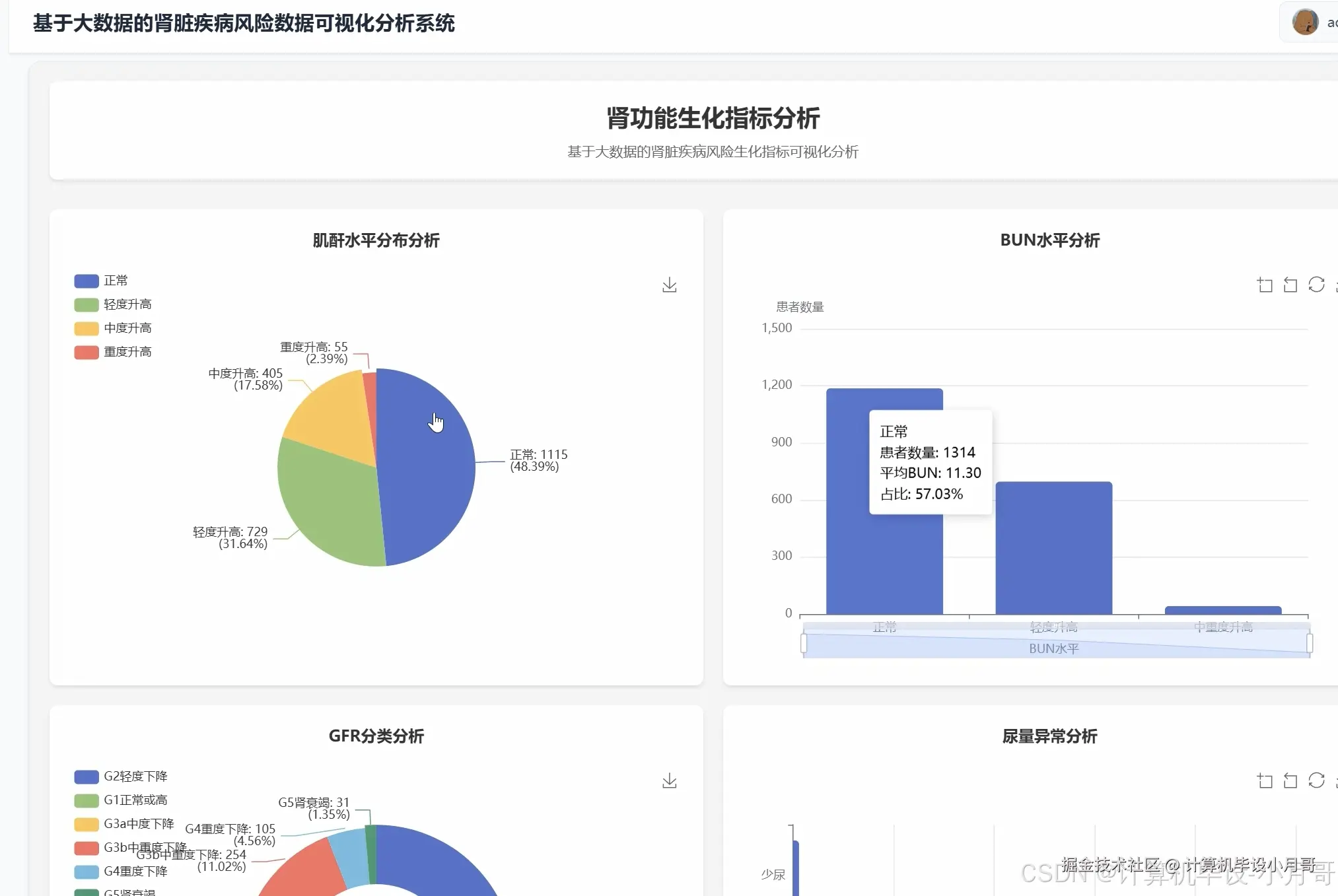The image size is (1338, 896).
Task: Click the 少尿 bar in urine chart
Action: pyautogui.click(x=796, y=868)
